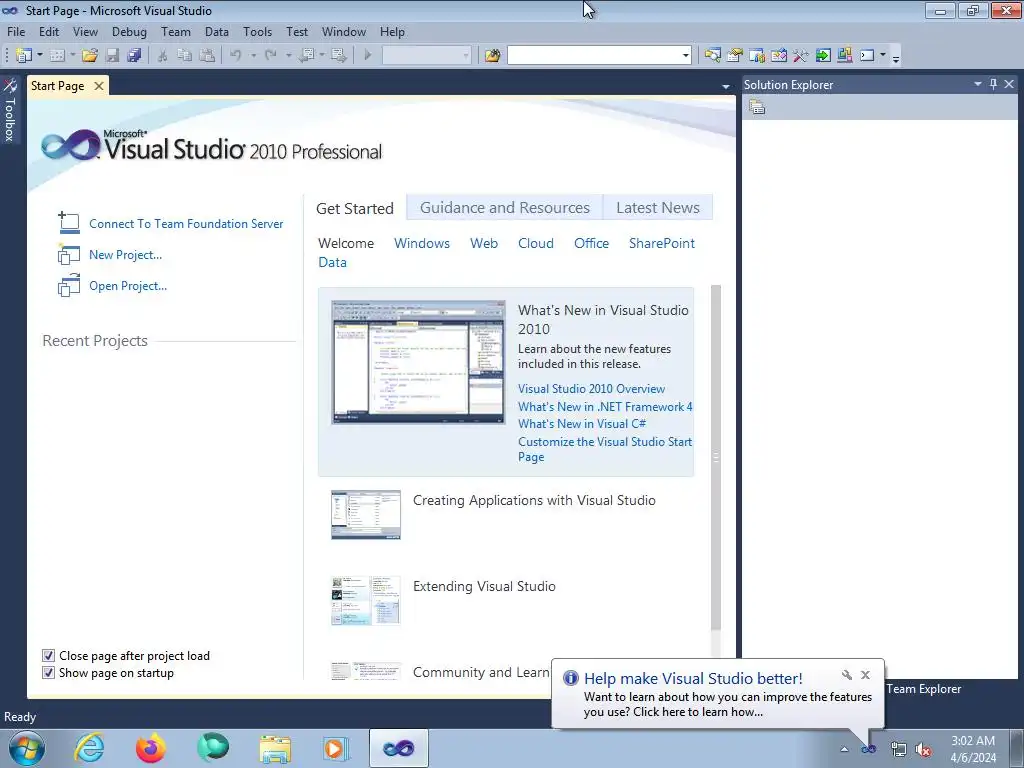The height and width of the screenshot is (768, 1024).
Task: Switch to the Team Explorer tab
Action: (x=923, y=689)
